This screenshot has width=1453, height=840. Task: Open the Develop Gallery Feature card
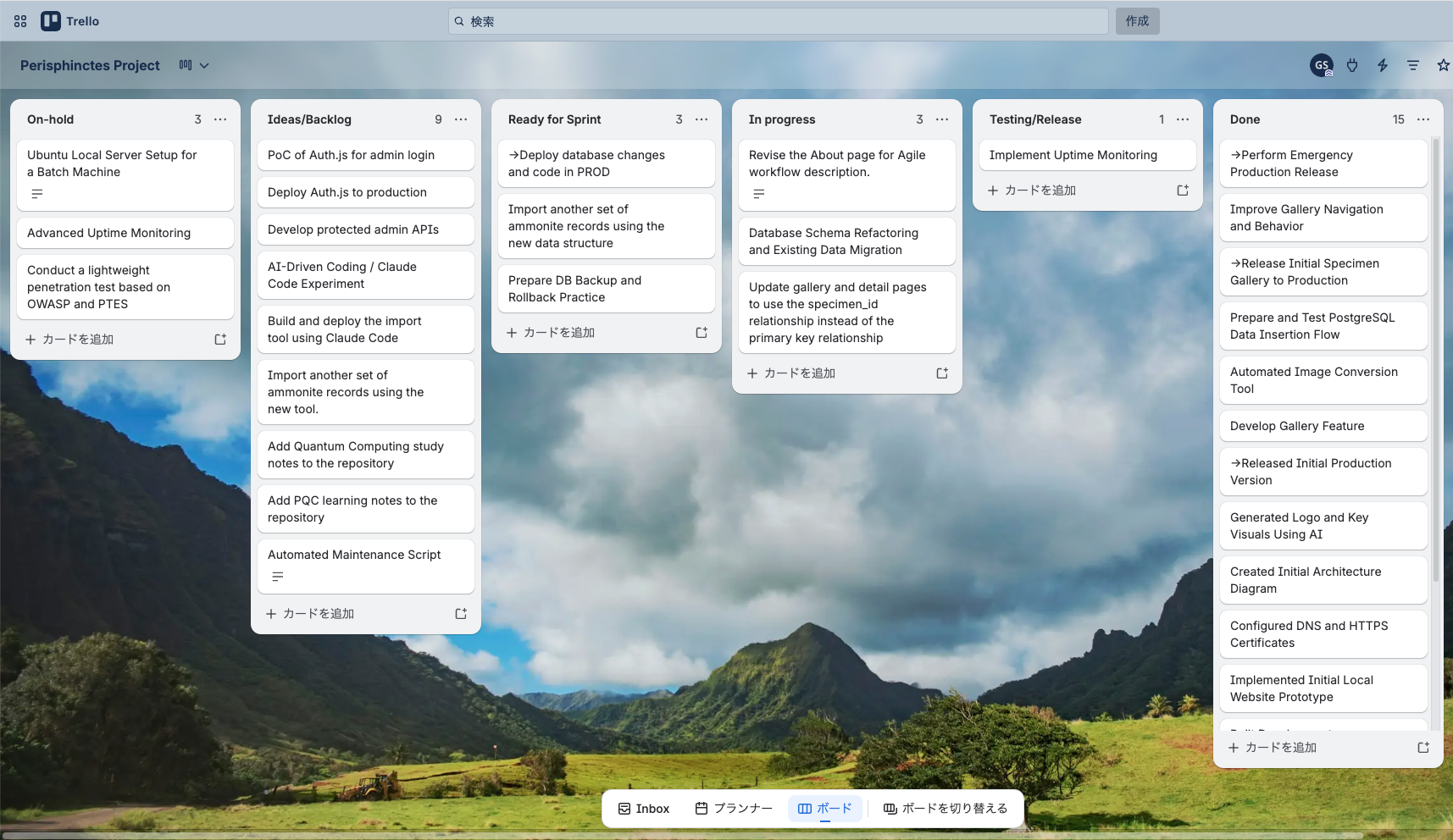pos(1323,426)
